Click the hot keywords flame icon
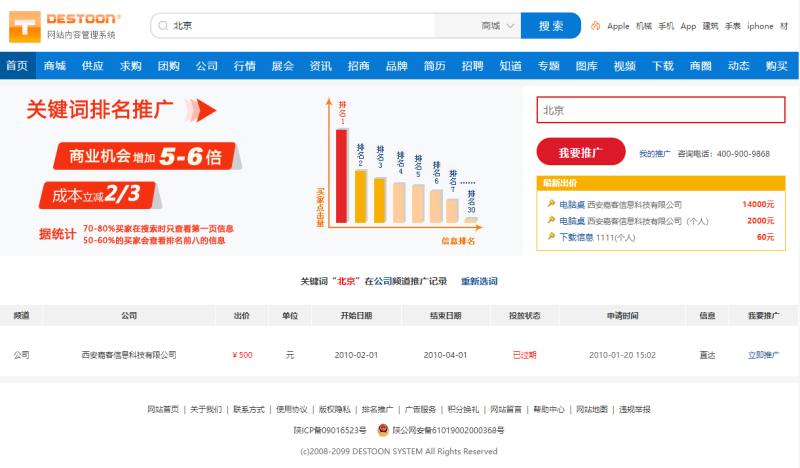Image resolution: width=800 pixels, height=468 pixels. click(595, 26)
